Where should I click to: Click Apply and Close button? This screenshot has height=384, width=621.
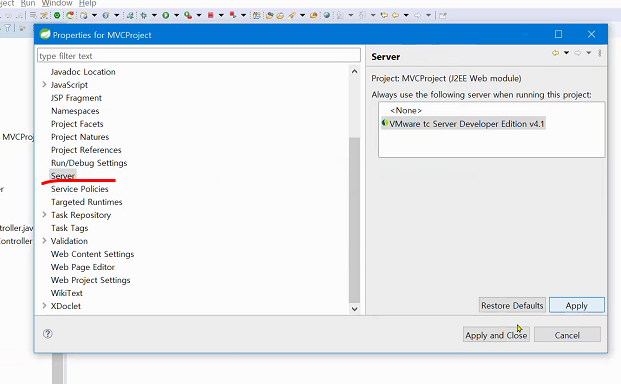click(x=496, y=335)
